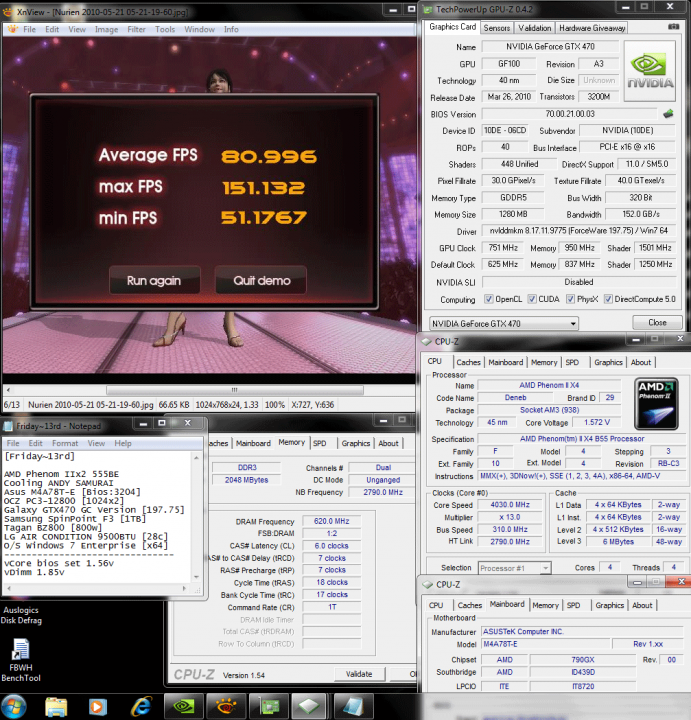This screenshot has width=691, height=720.
Task: Switch to Notepad taskbar button
Action: pyautogui.click(x=352, y=706)
